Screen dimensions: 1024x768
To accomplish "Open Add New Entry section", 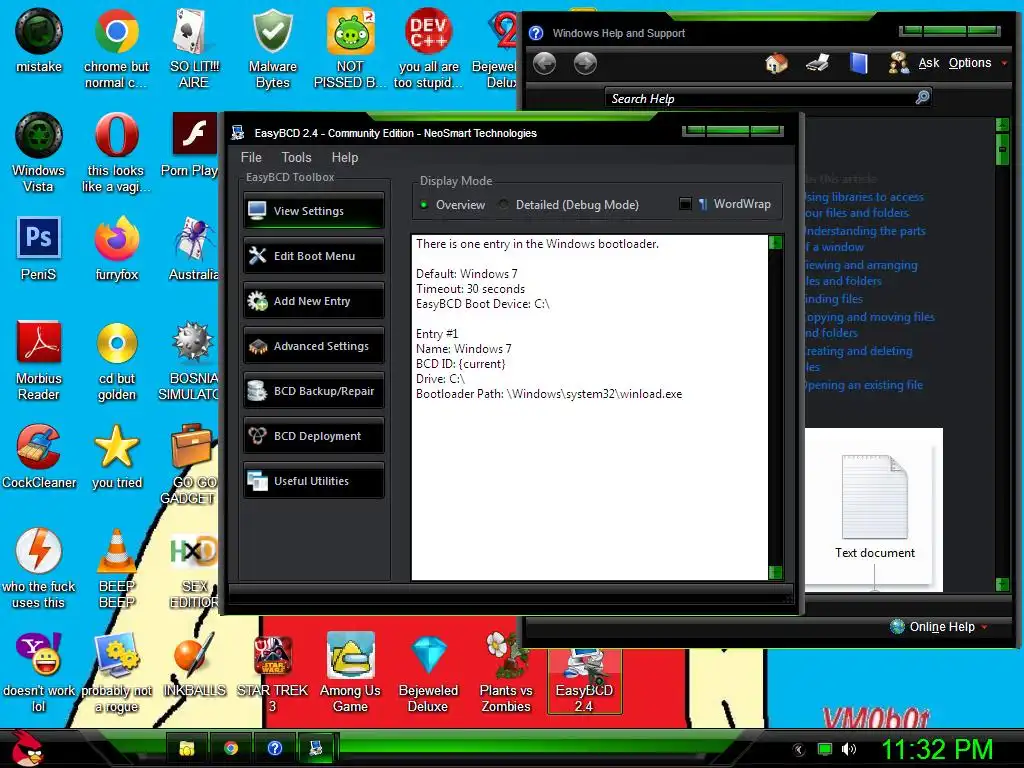I will 313,301.
